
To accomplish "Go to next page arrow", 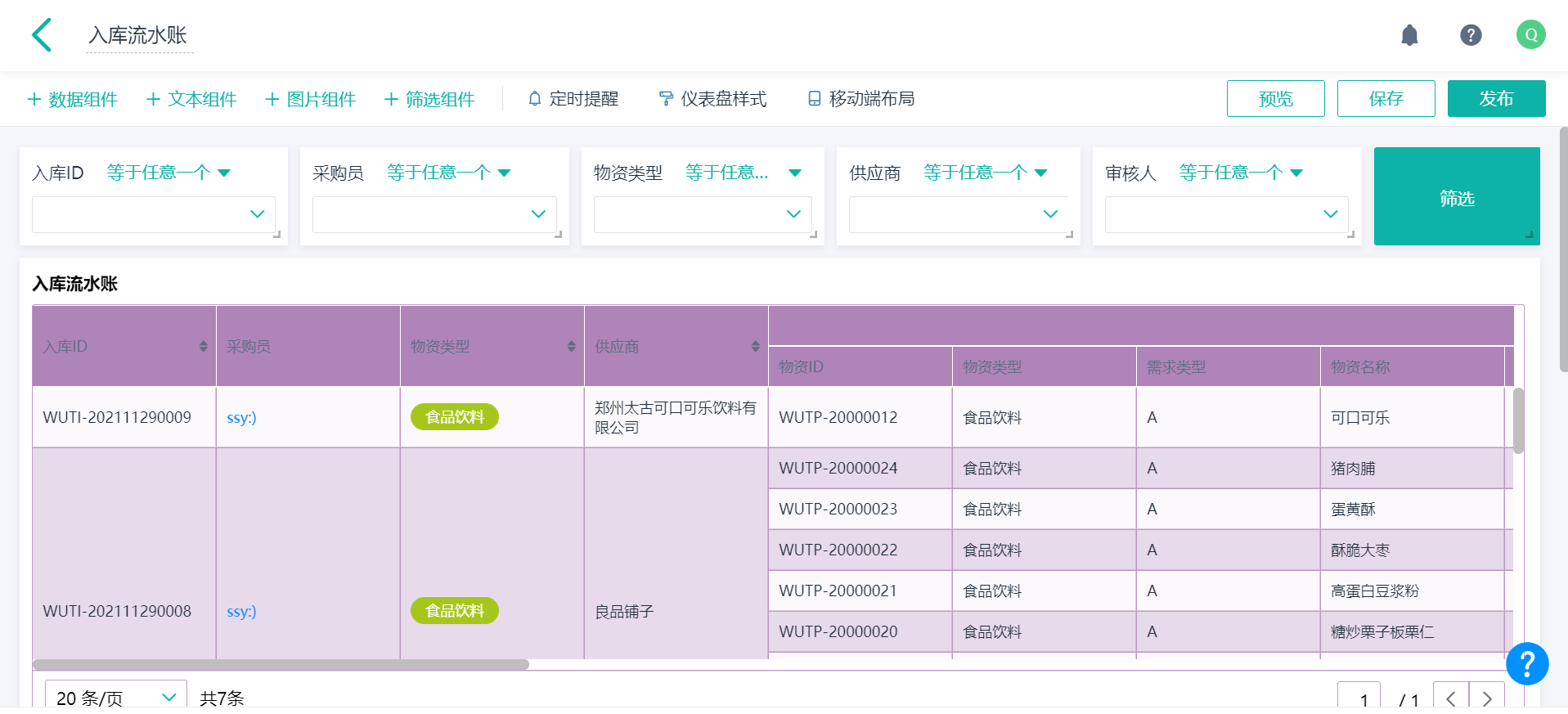I will [x=1486, y=698].
